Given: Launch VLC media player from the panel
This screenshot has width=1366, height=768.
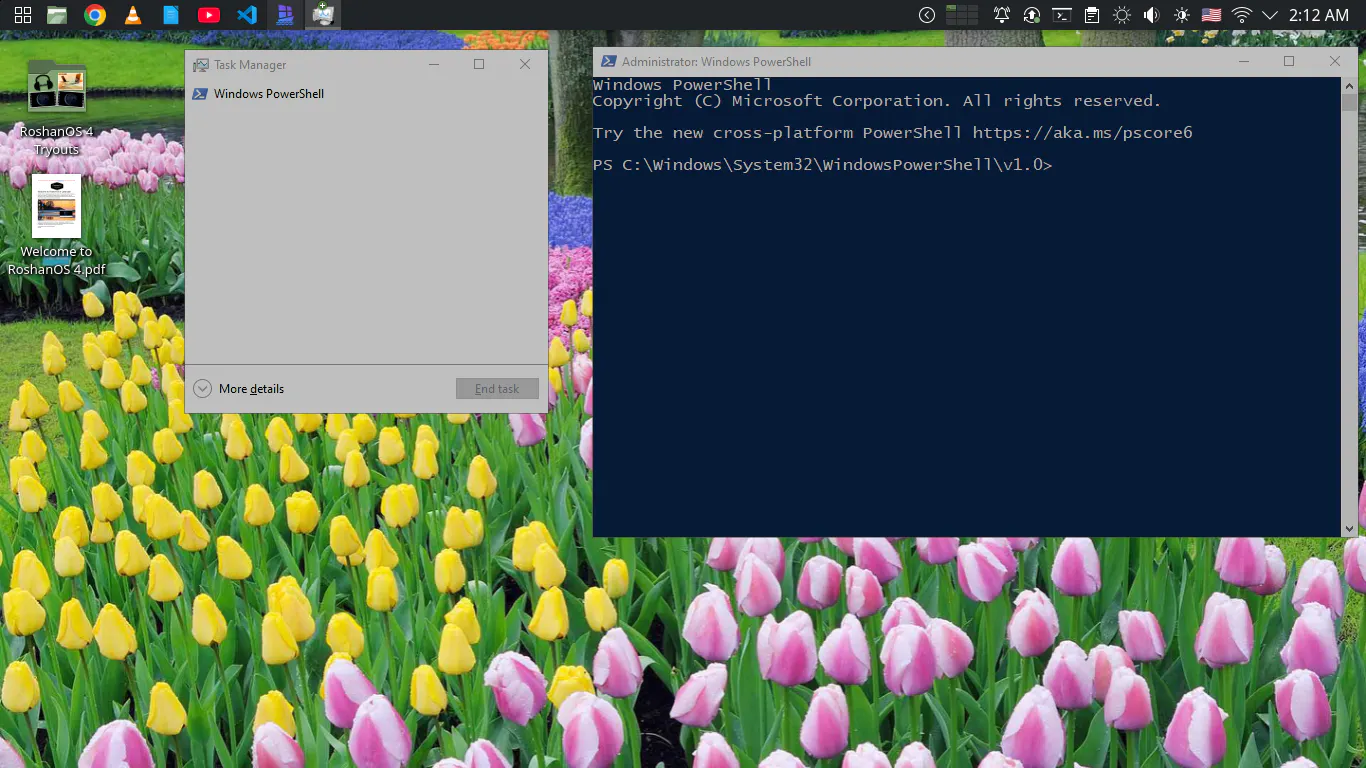Looking at the screenshot, I should (133, 15).
